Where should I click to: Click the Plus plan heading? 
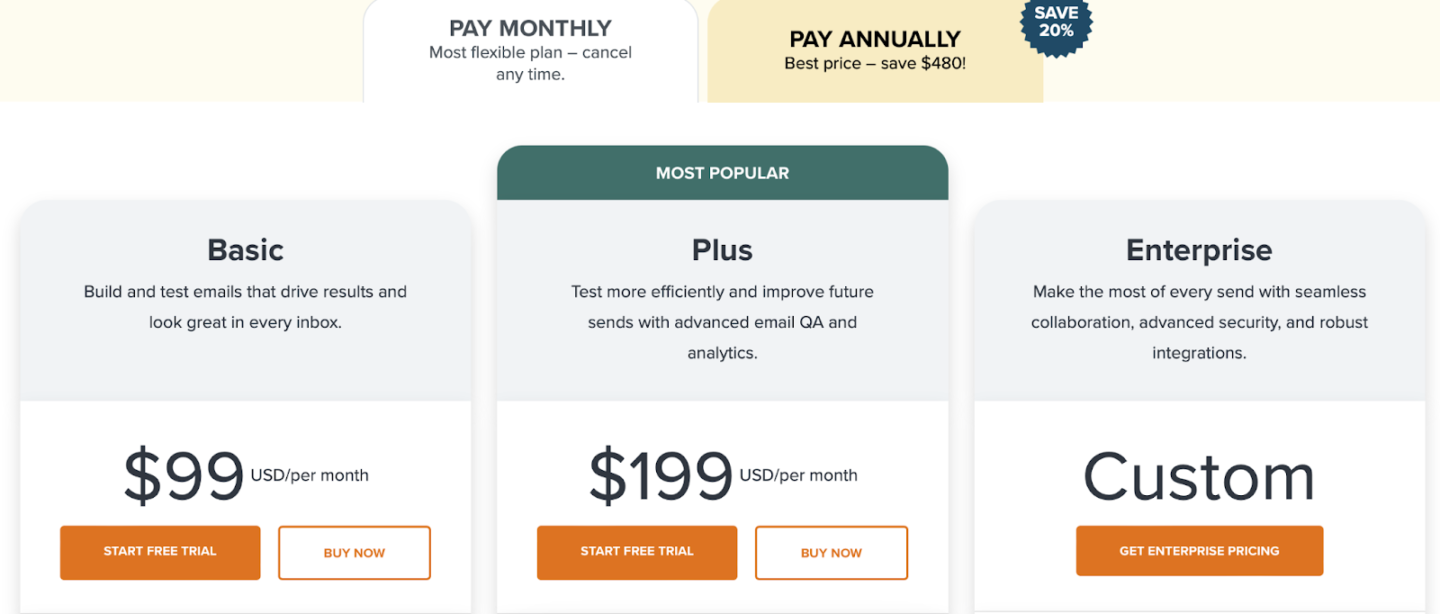click(x=722, y=250)
